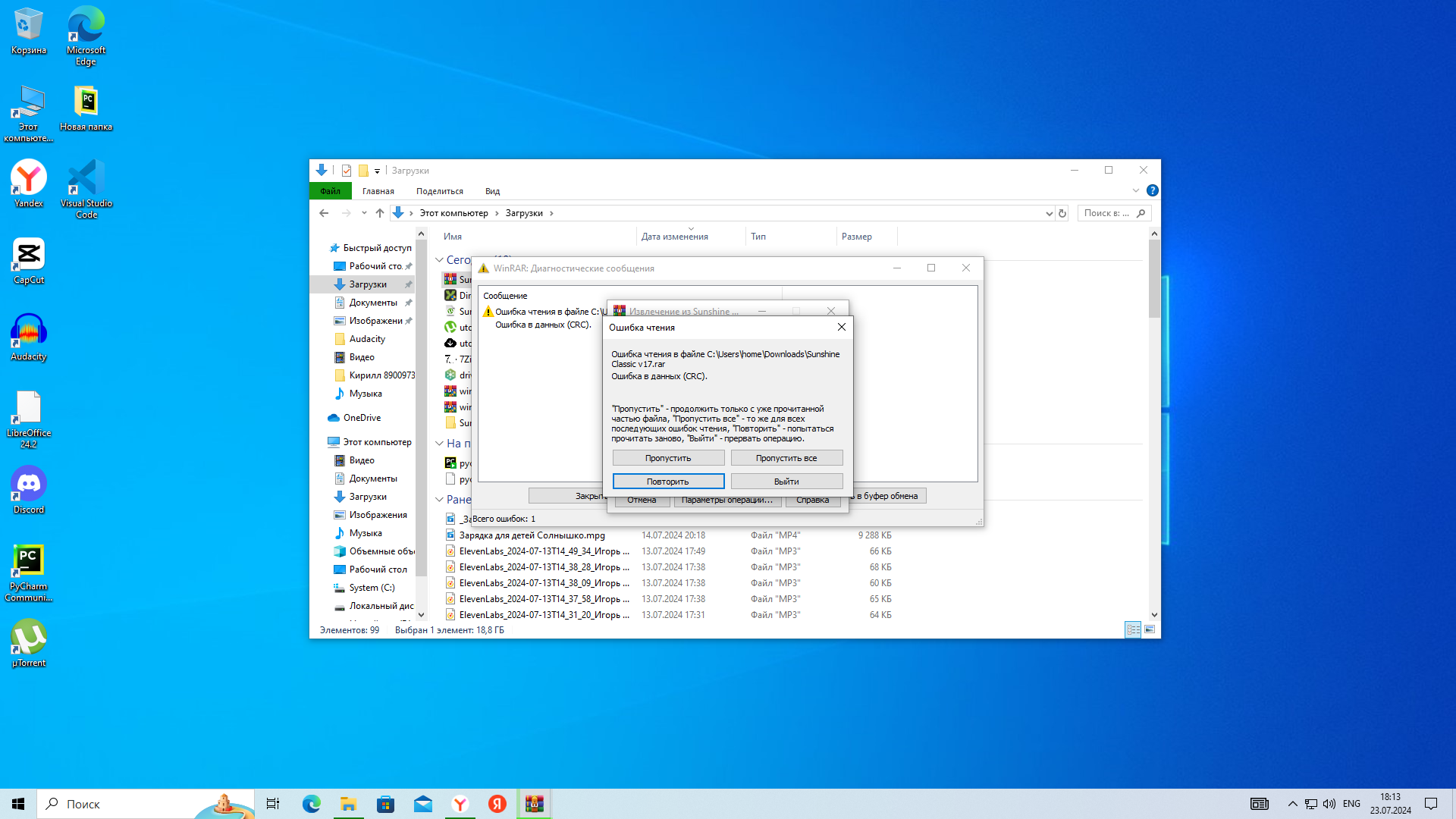Click the Пропустить все button
The image size is (1456, 819).
pos(786,458)
